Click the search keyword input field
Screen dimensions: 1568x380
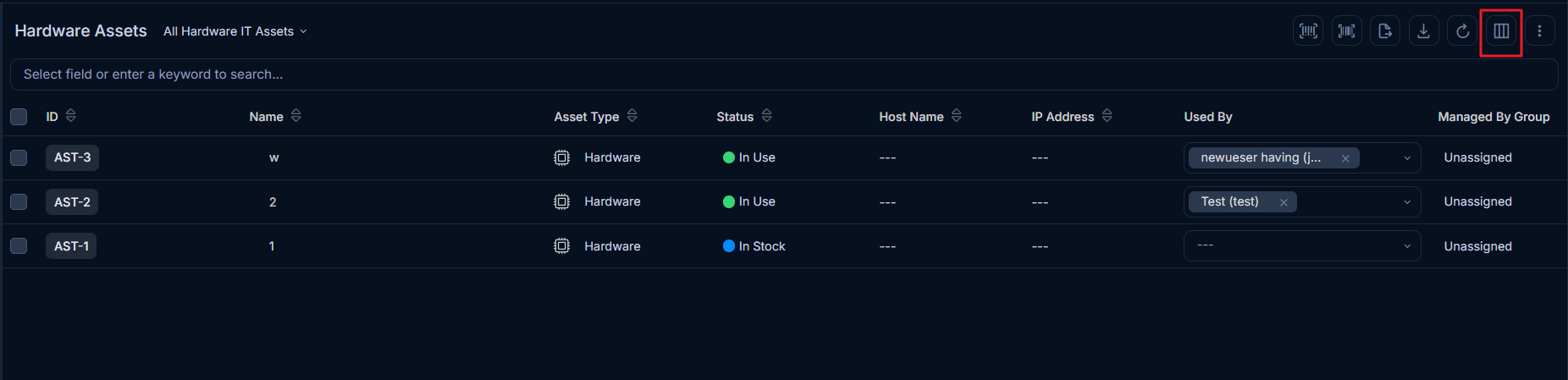pos(784,74)
